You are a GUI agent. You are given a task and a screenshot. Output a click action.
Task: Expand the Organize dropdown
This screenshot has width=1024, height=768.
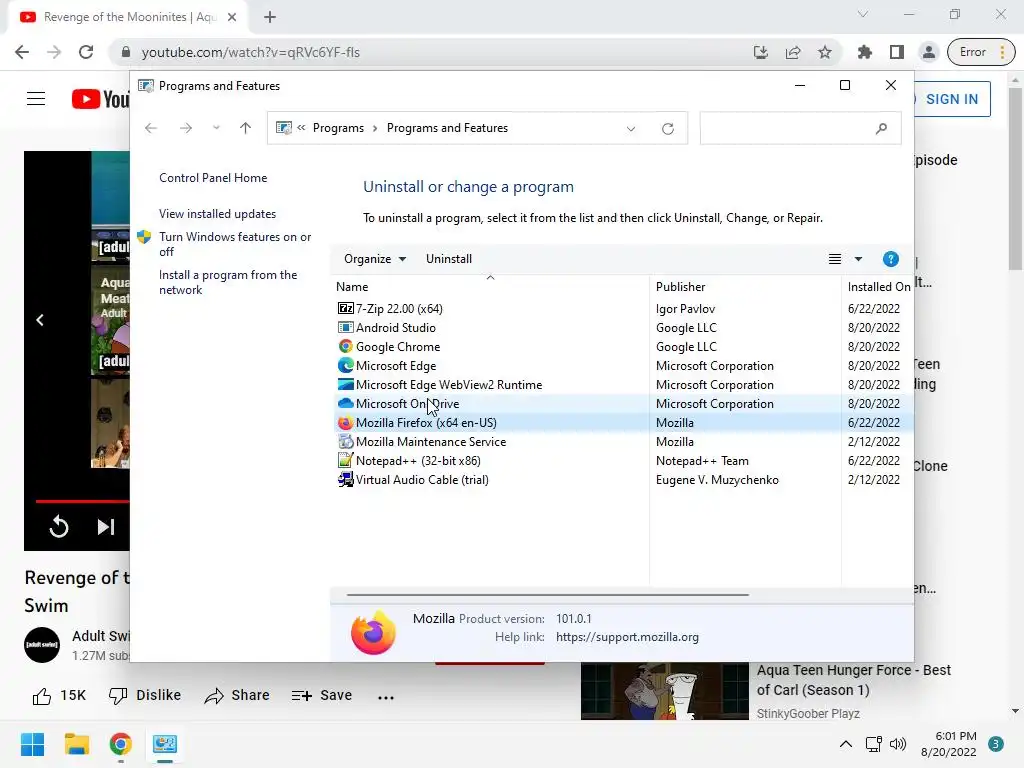tap(375, 259)
